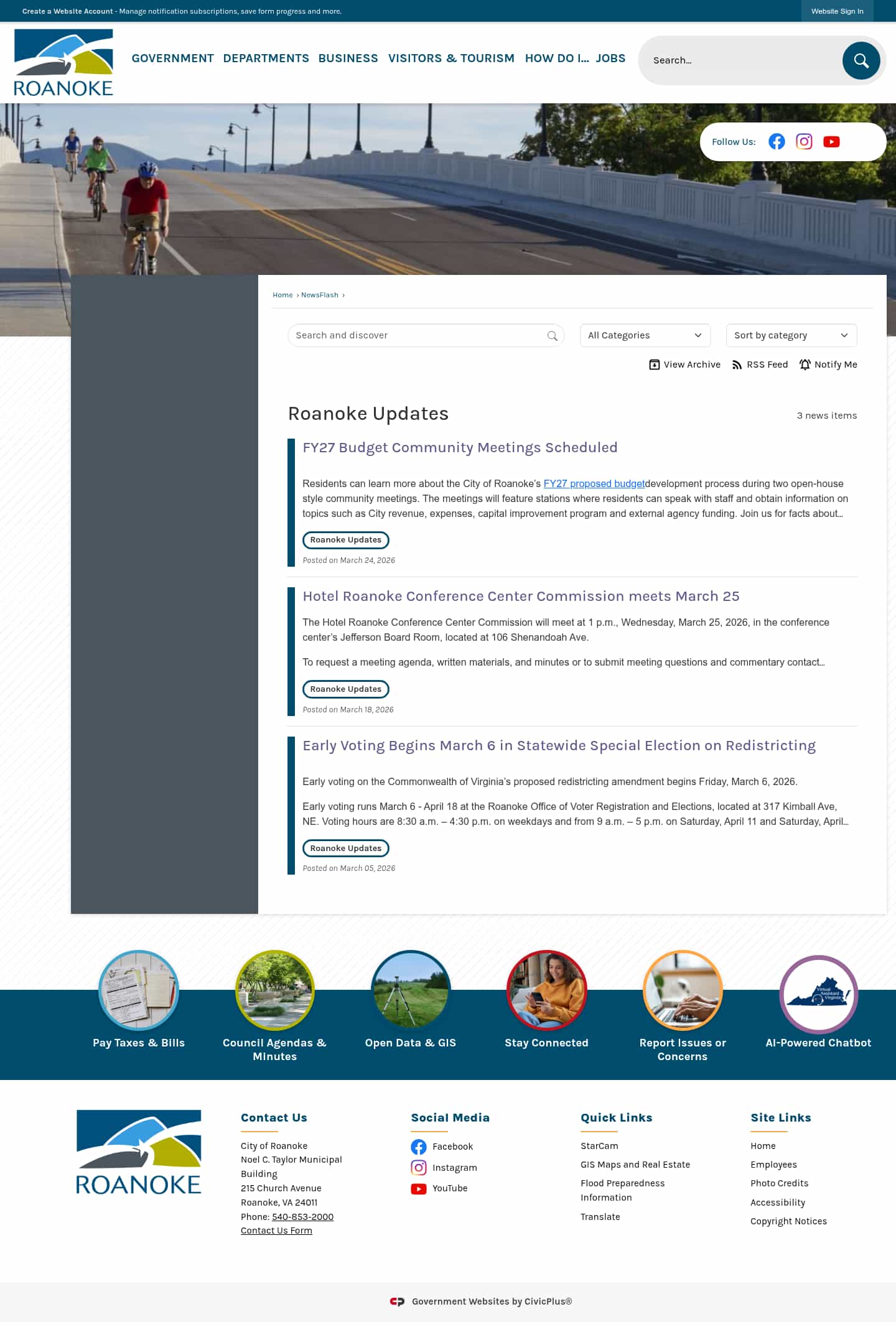Open the How Do I... menu

pos(557,58)
